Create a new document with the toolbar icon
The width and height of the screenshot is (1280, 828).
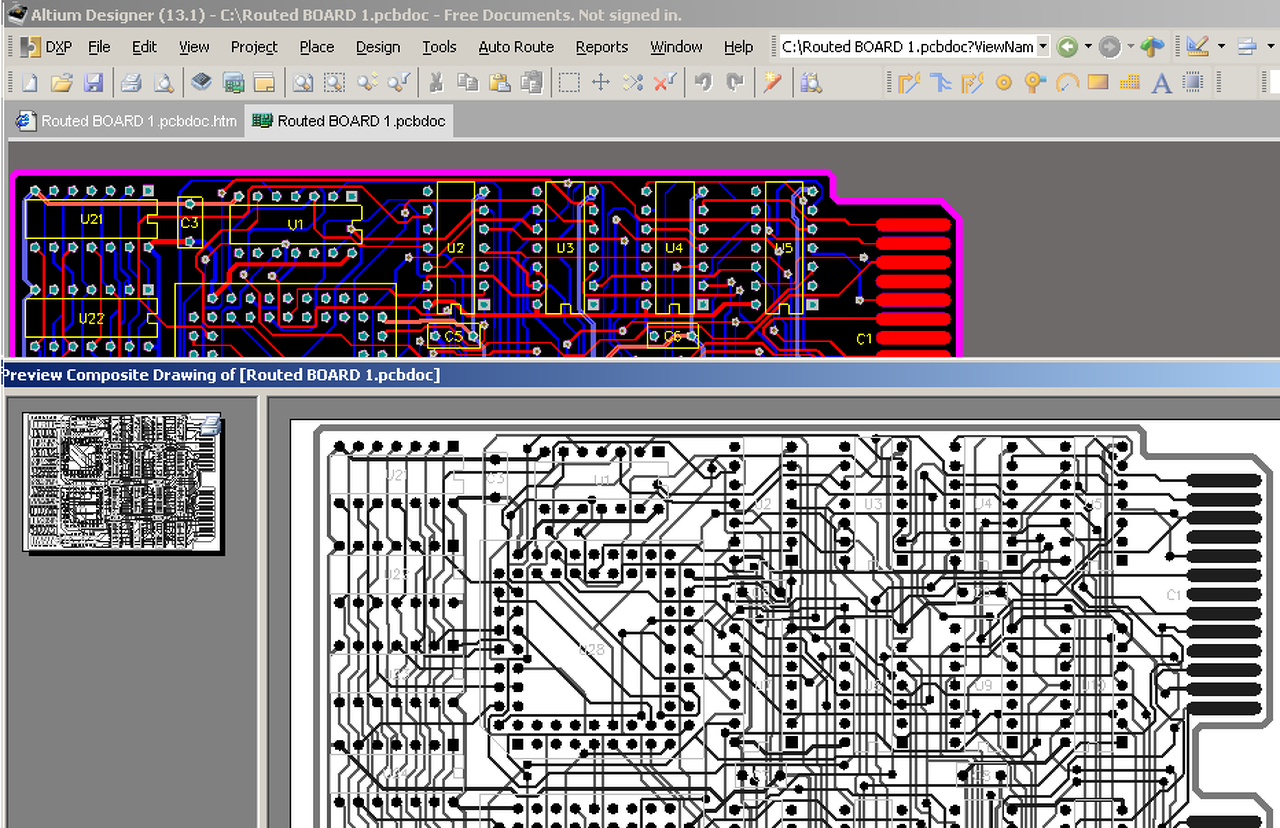coord(30,82)
